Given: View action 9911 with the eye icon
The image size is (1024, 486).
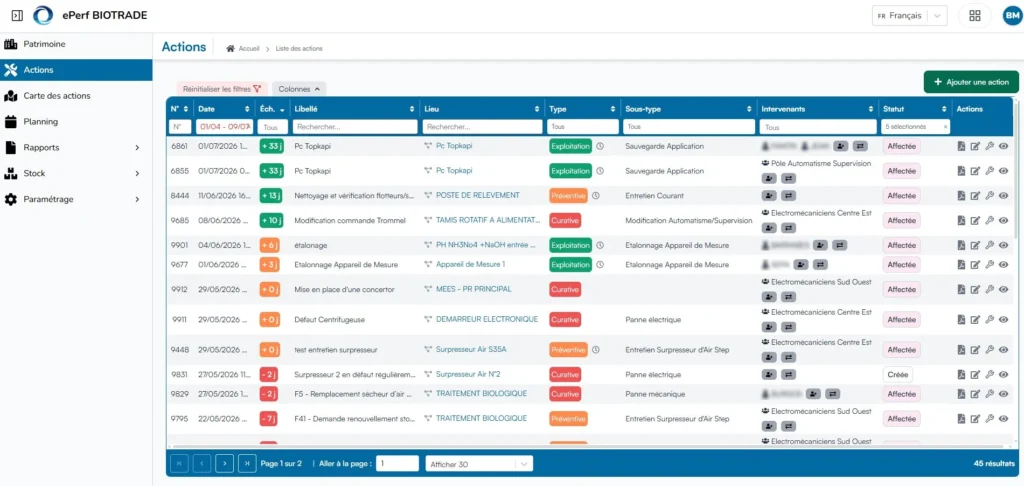Looking at the screenshot, I should (1004, 319).
